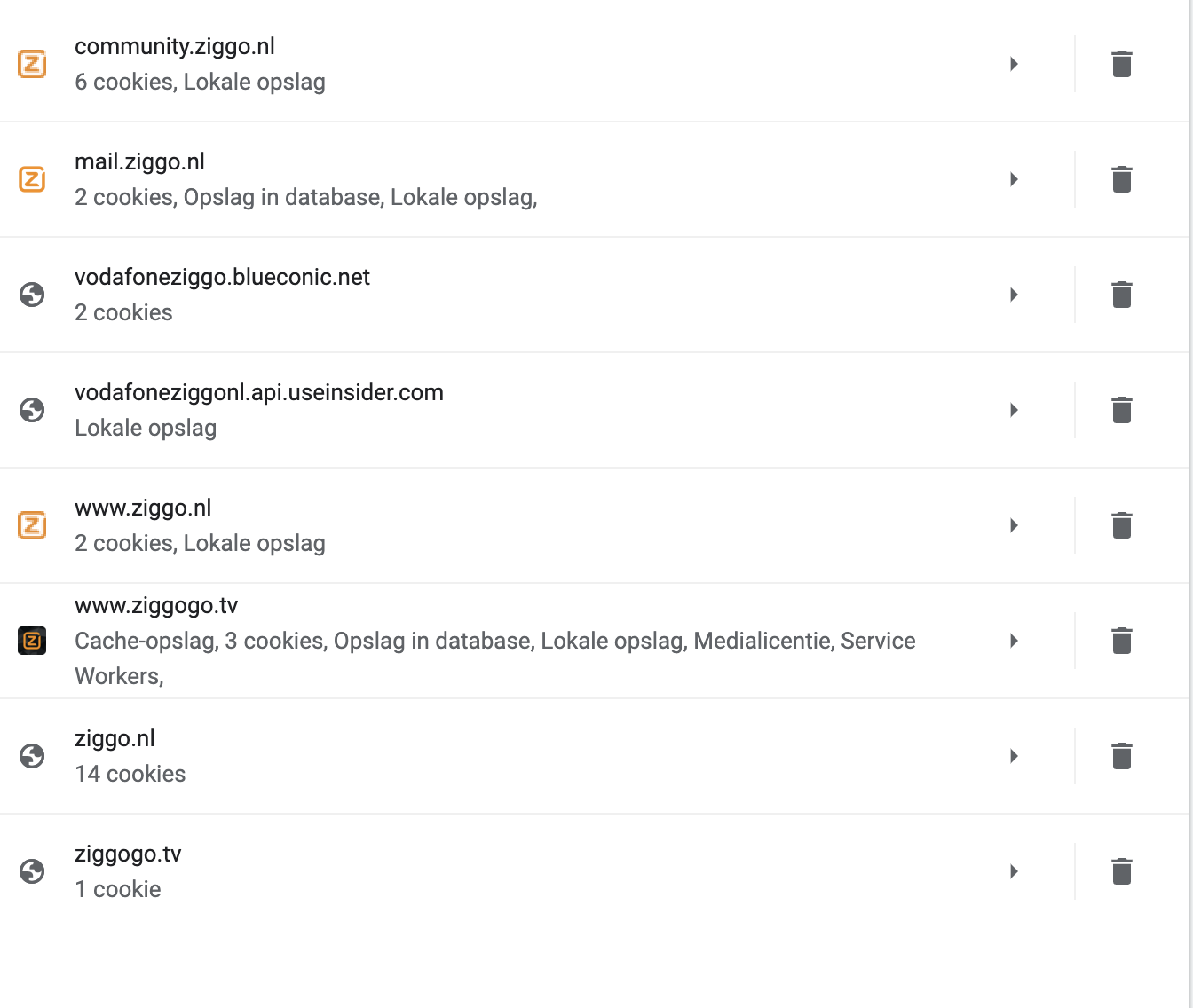Expand www.ziggo.nl details arrow

(x=1014, y=525)
